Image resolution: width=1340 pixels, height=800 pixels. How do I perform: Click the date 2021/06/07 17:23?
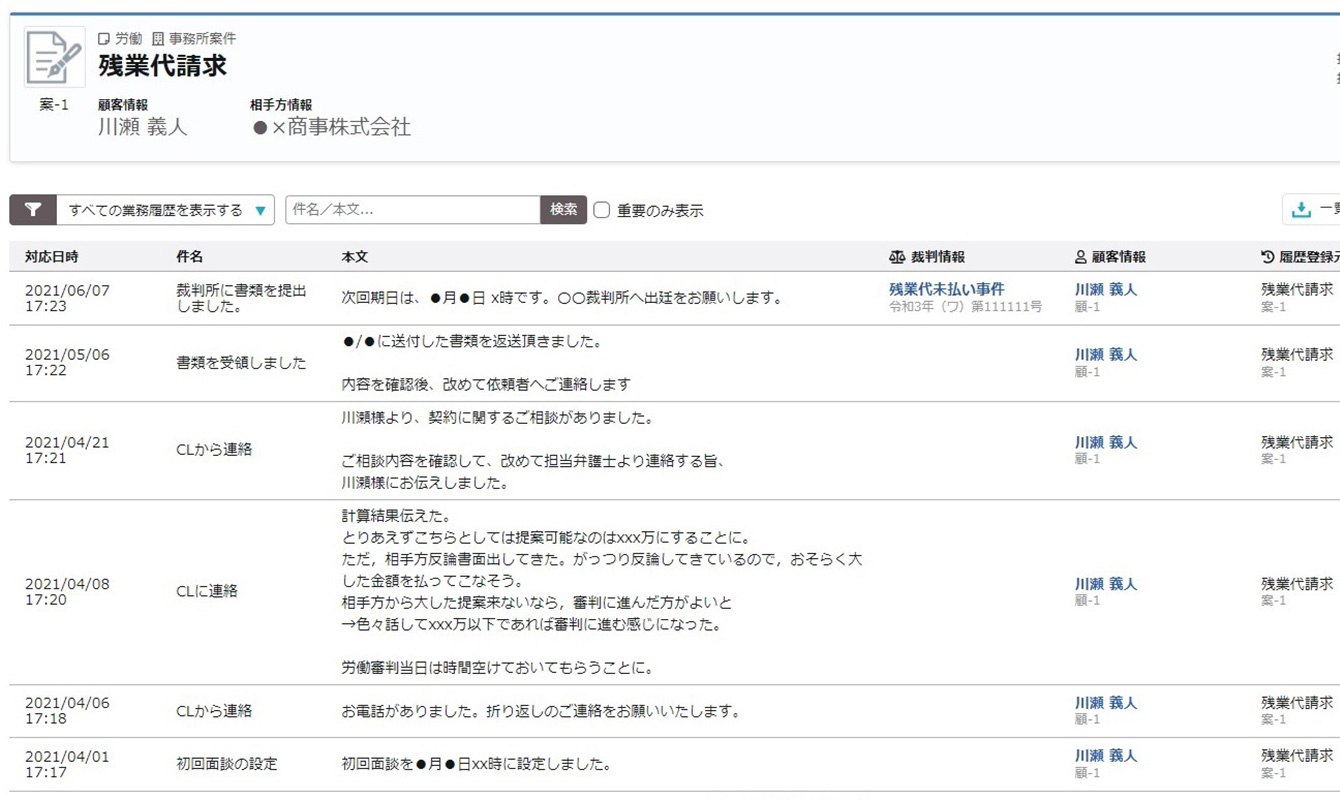(x=67, y=298)
